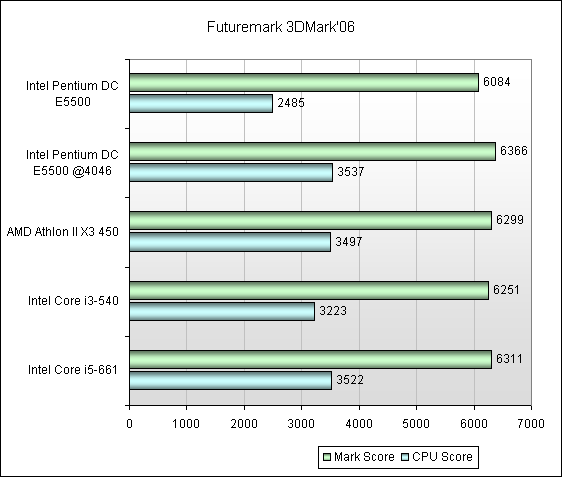
Task: Click the axis label 5000
Action: click(x=416, y=424)
